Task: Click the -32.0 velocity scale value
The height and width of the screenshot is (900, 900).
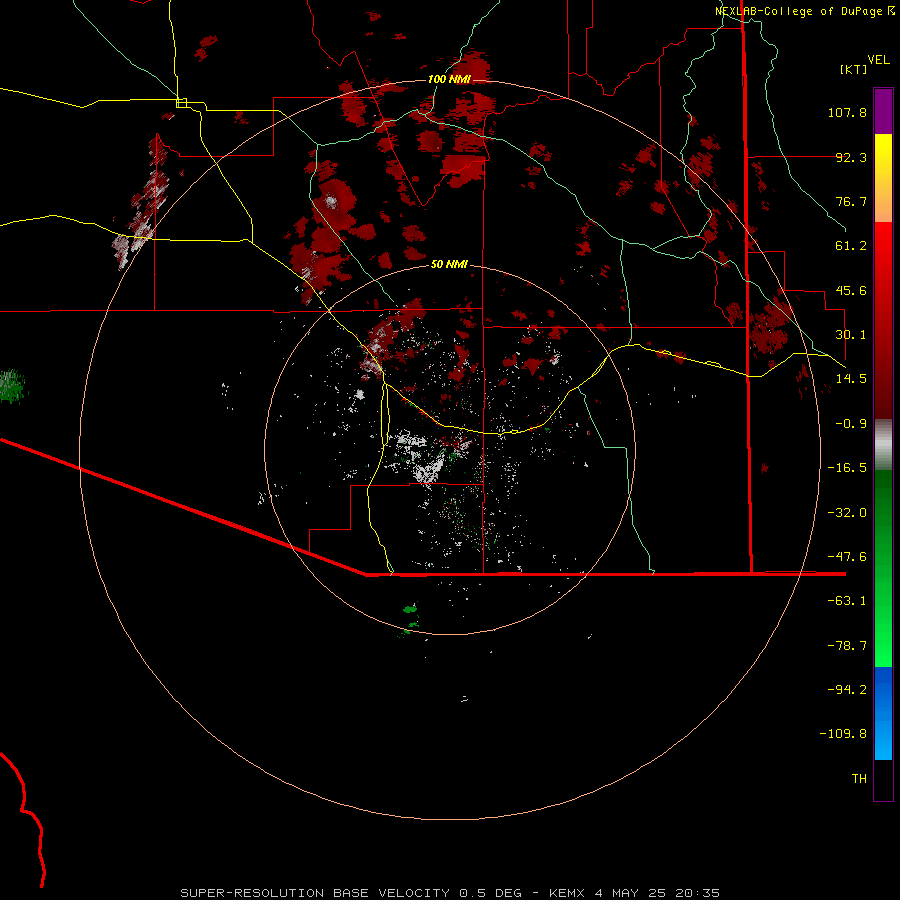Action: [847, 513]
